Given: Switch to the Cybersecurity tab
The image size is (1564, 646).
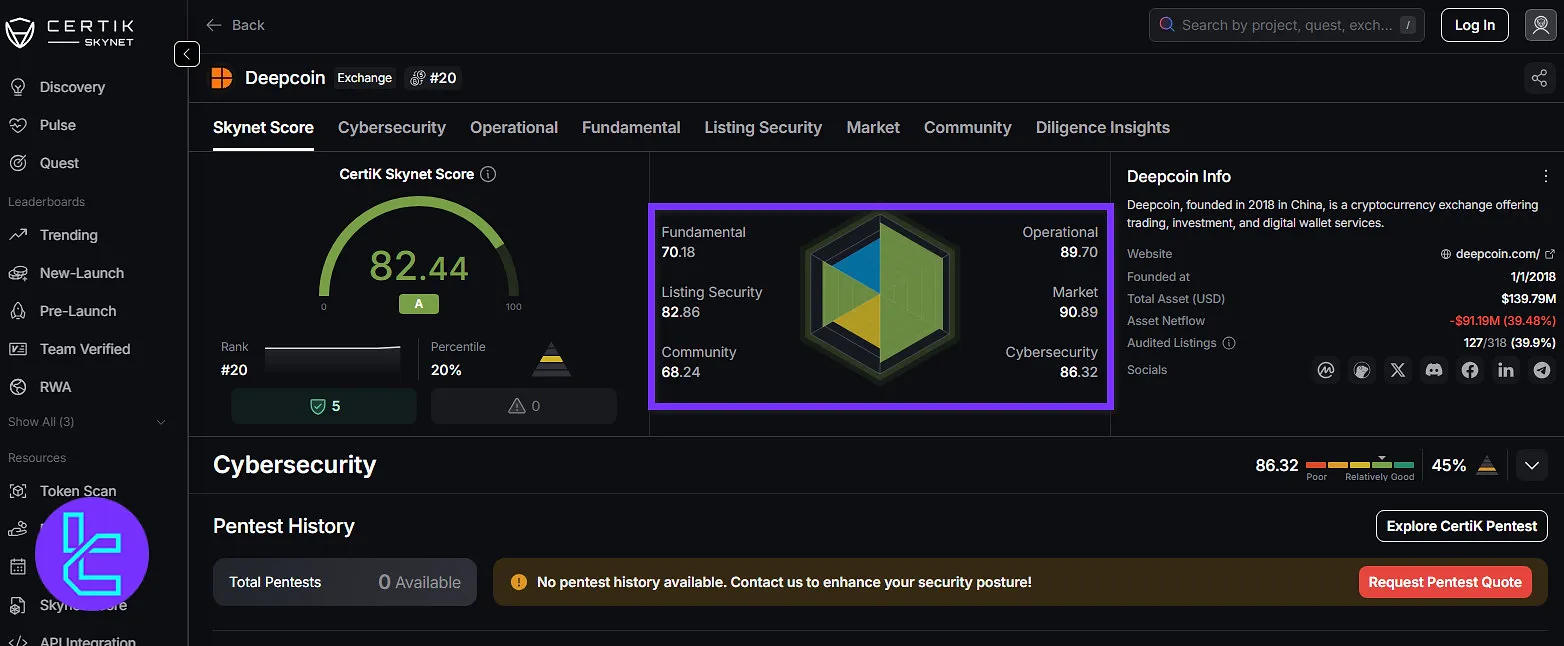Looking at the screenshot, I should (x=392, y=128).
